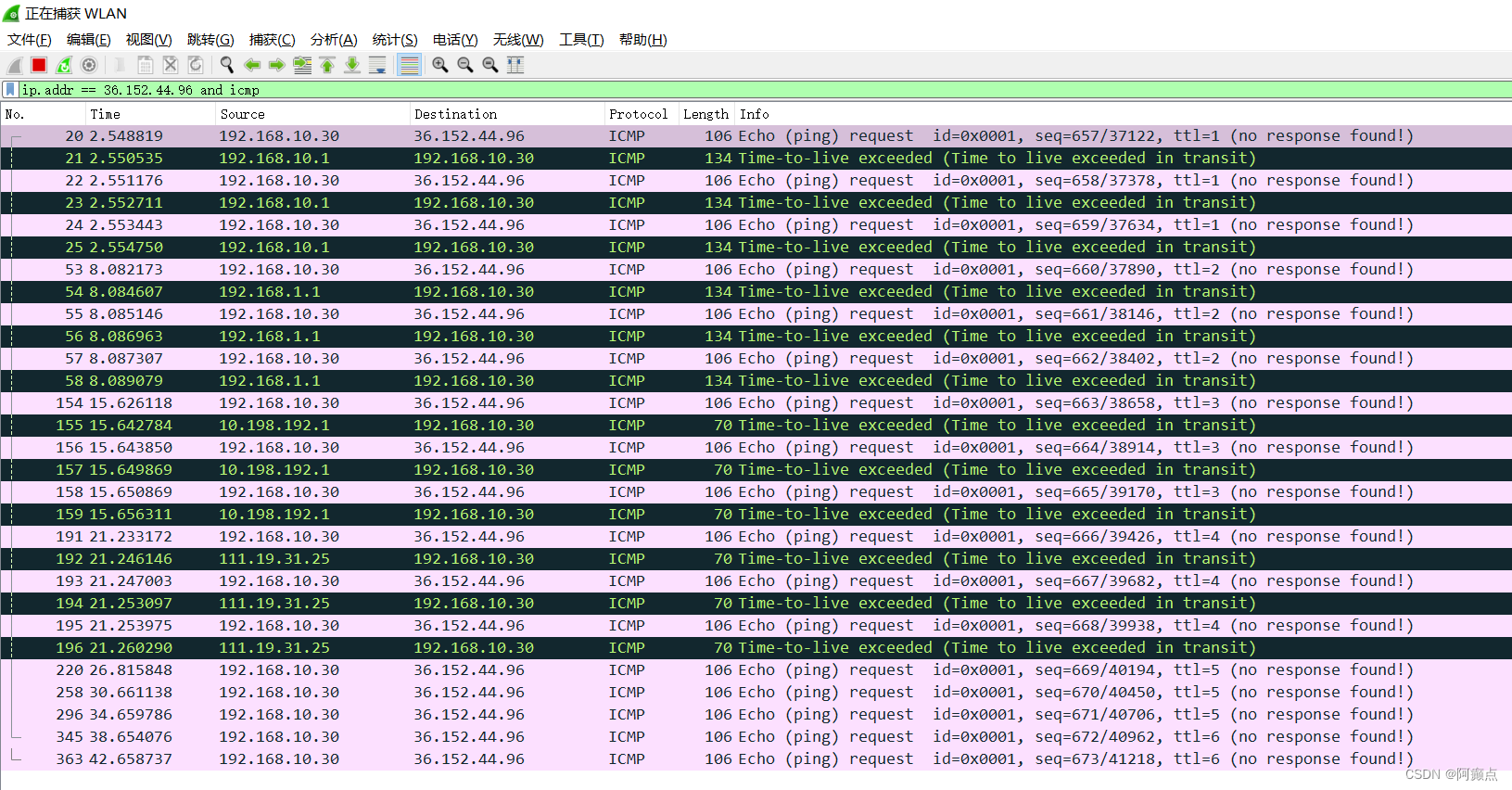Click the display filter input field
The height and width of the screenshot is (790, 1512).
(765, 90)
